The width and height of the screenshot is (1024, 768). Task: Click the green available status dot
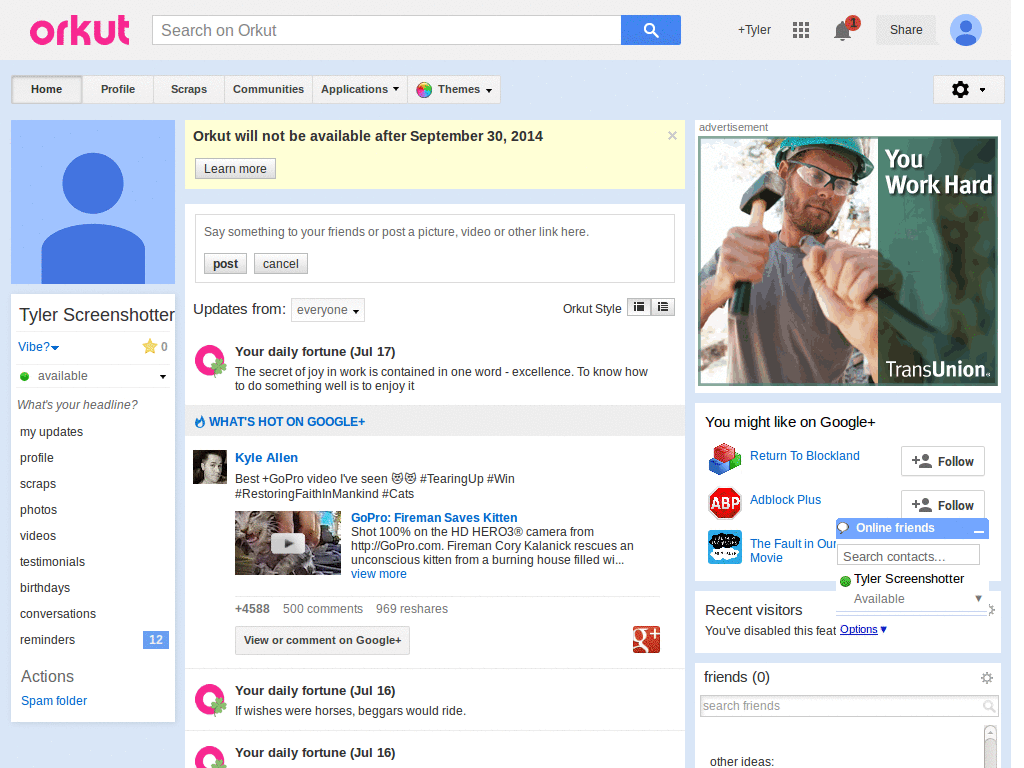pos(25,376)
